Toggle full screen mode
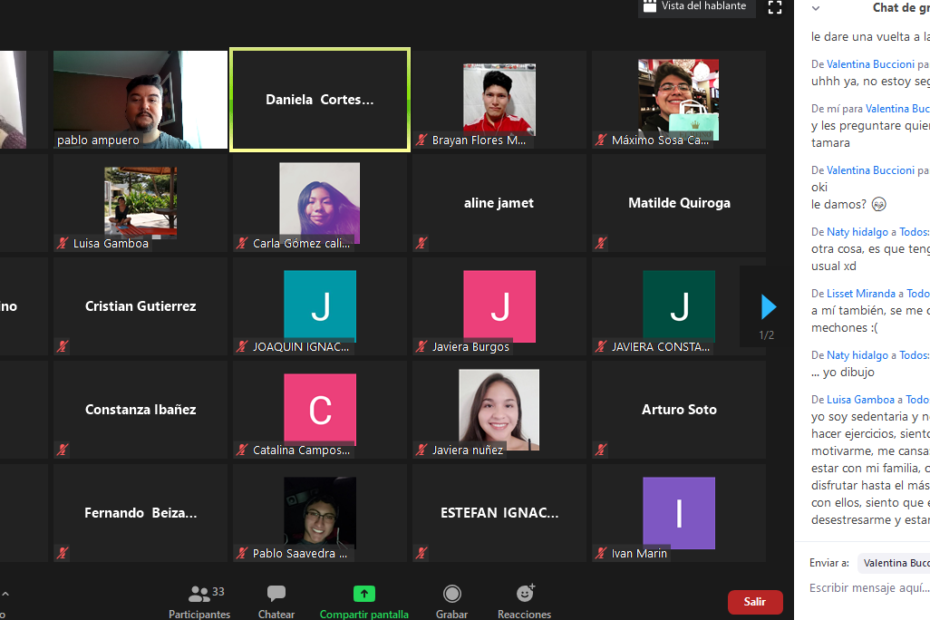 [775, 8]
